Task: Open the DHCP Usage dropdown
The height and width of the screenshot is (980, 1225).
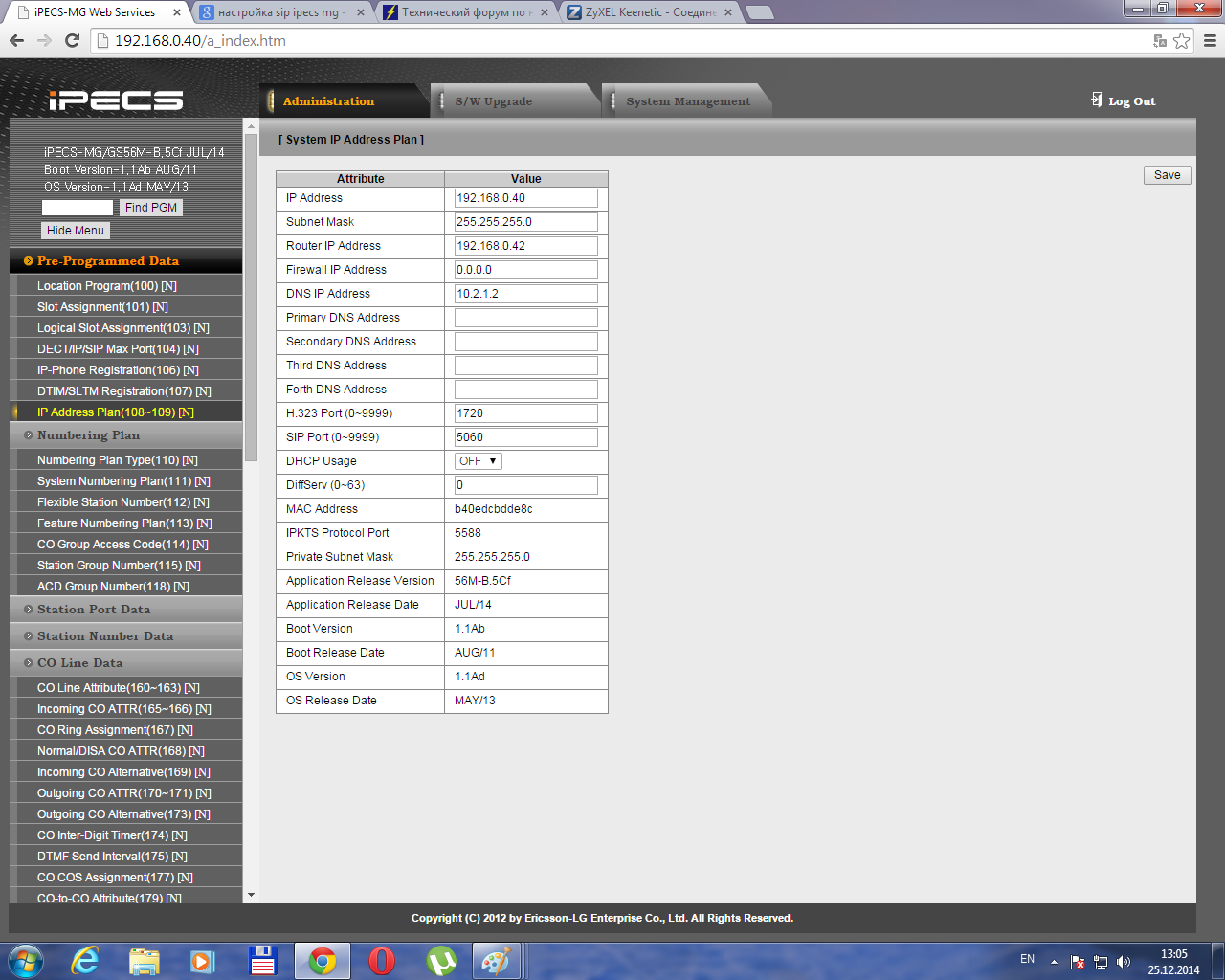Action: [478, 461]
